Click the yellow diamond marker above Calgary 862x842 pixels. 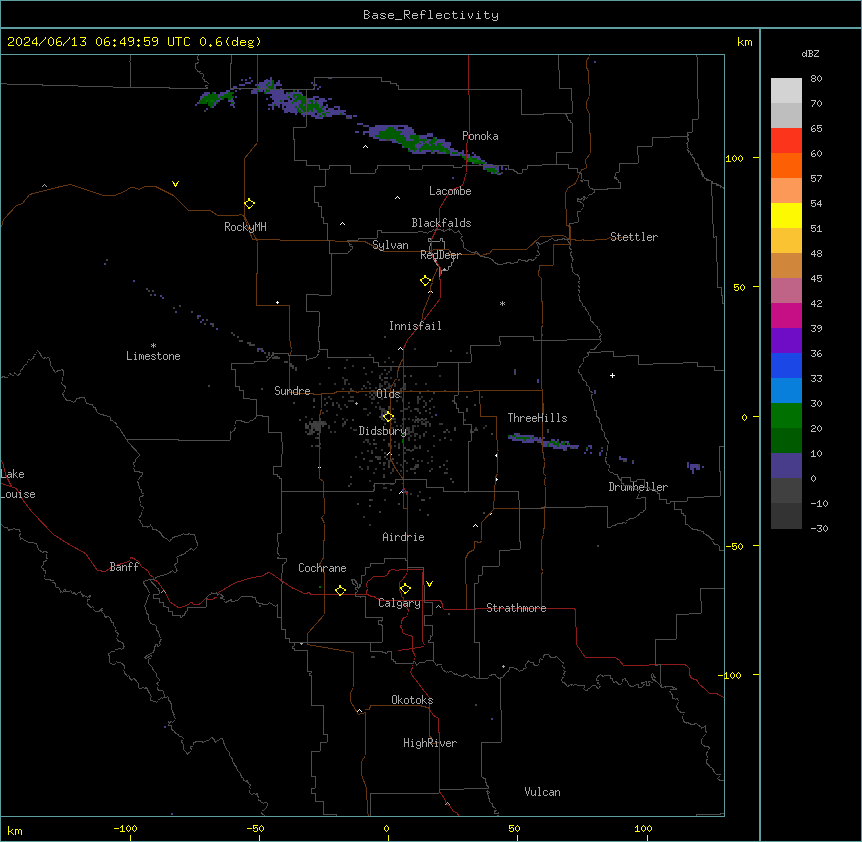point(405,589)
